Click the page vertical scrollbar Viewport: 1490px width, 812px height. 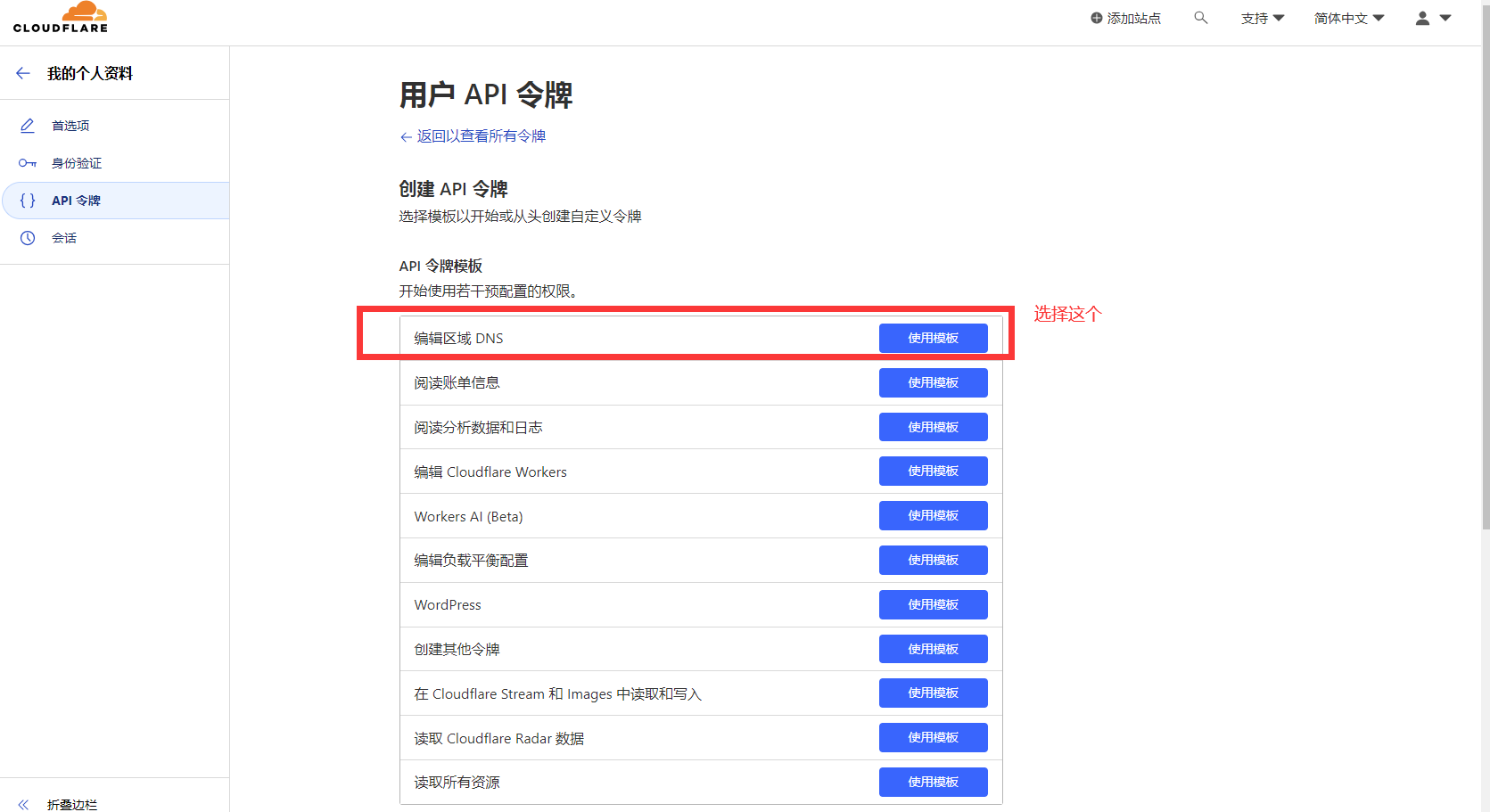click(1486, 267)
